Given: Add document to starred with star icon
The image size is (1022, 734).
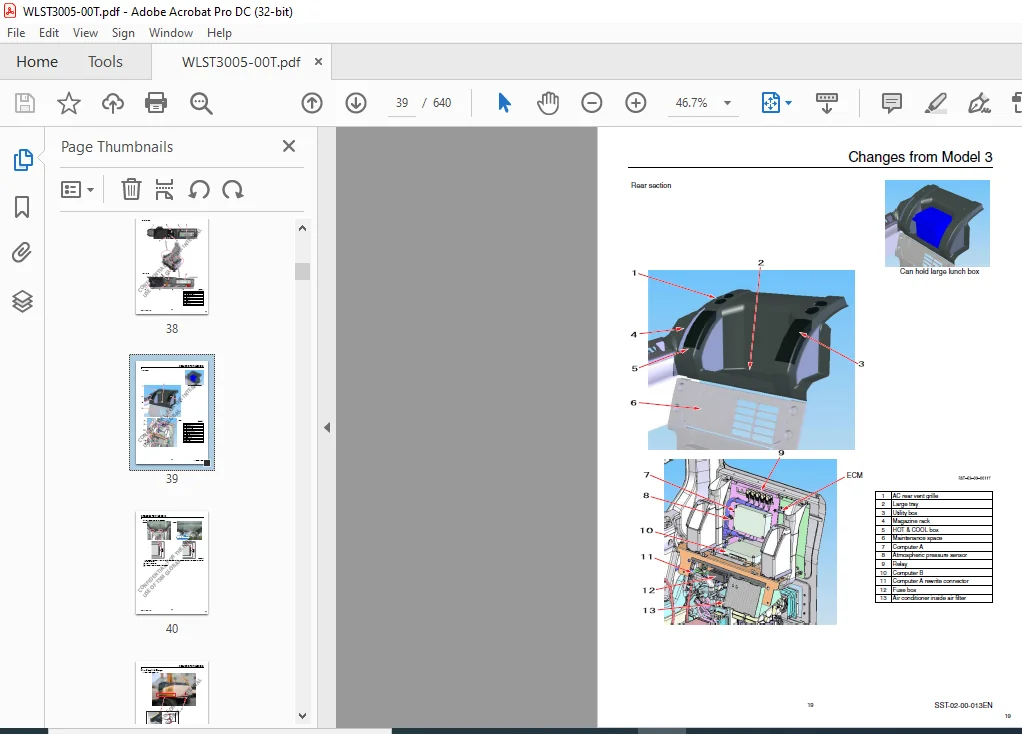Looking at the screenshot, I should pos(68,103).
